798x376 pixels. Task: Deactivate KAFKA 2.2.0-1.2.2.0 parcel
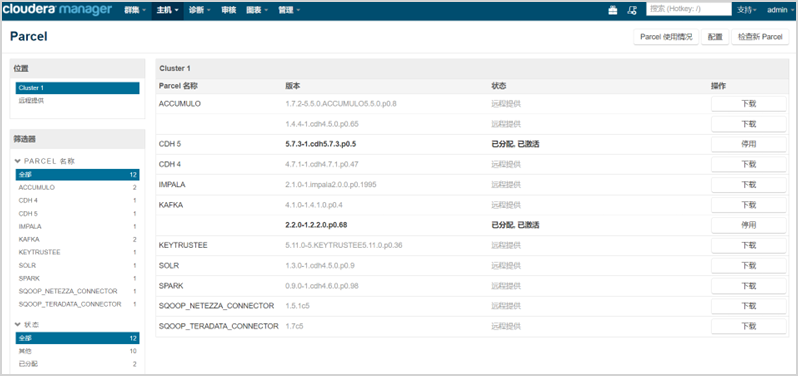coord(748,225)
